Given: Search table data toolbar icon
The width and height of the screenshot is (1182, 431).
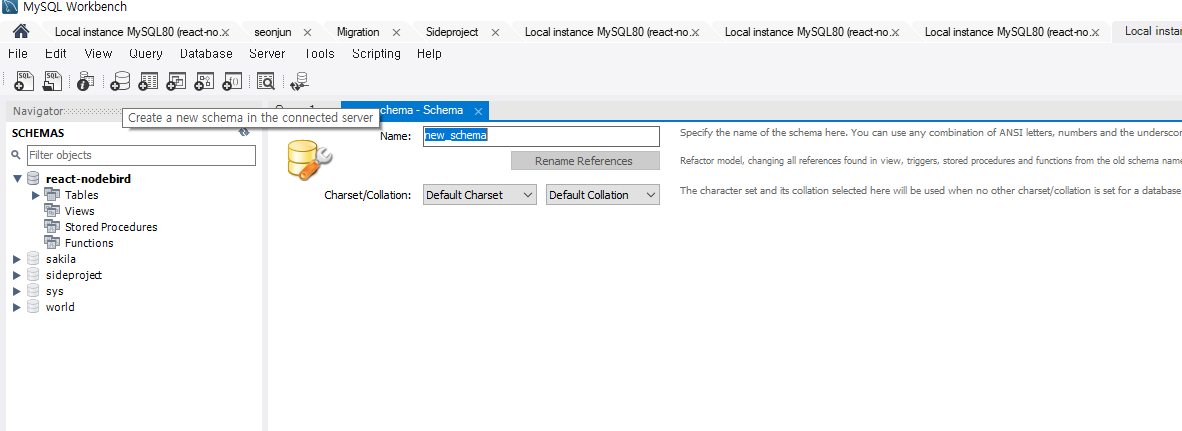Looking at the screenshot, I should pyautogui.click(x=266, y=81).
